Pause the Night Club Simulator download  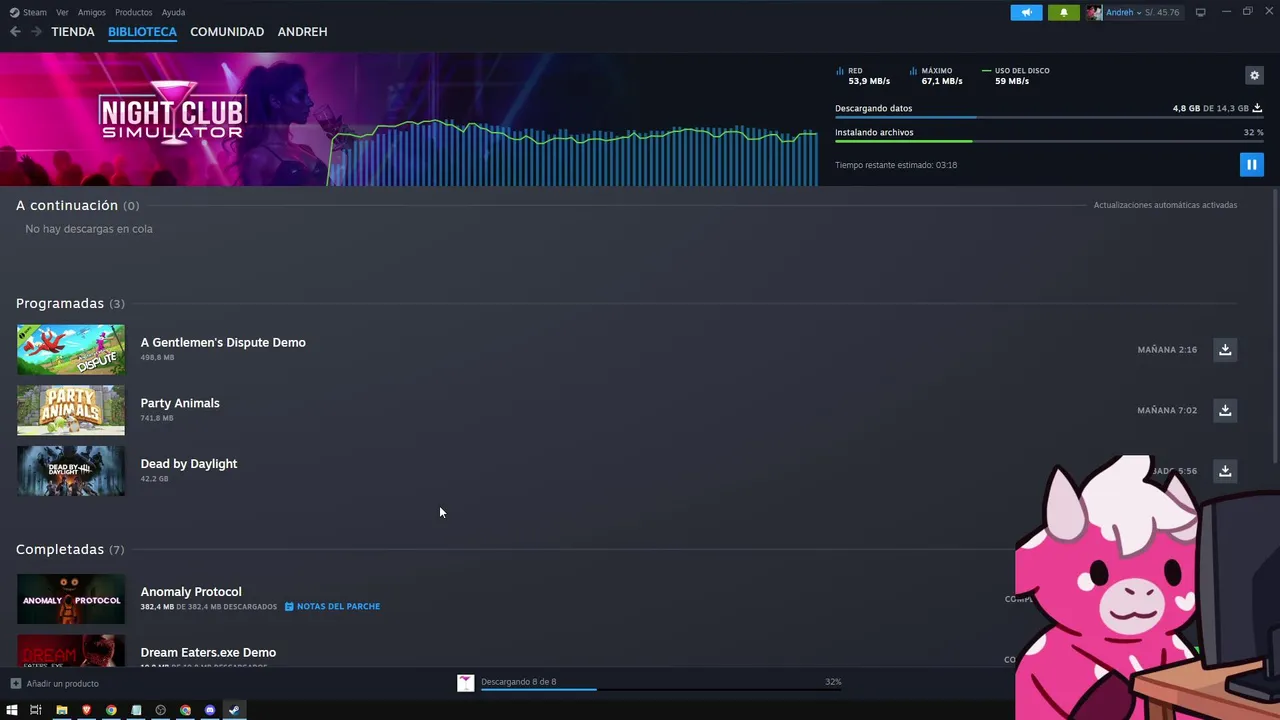tap(1251, 164)
